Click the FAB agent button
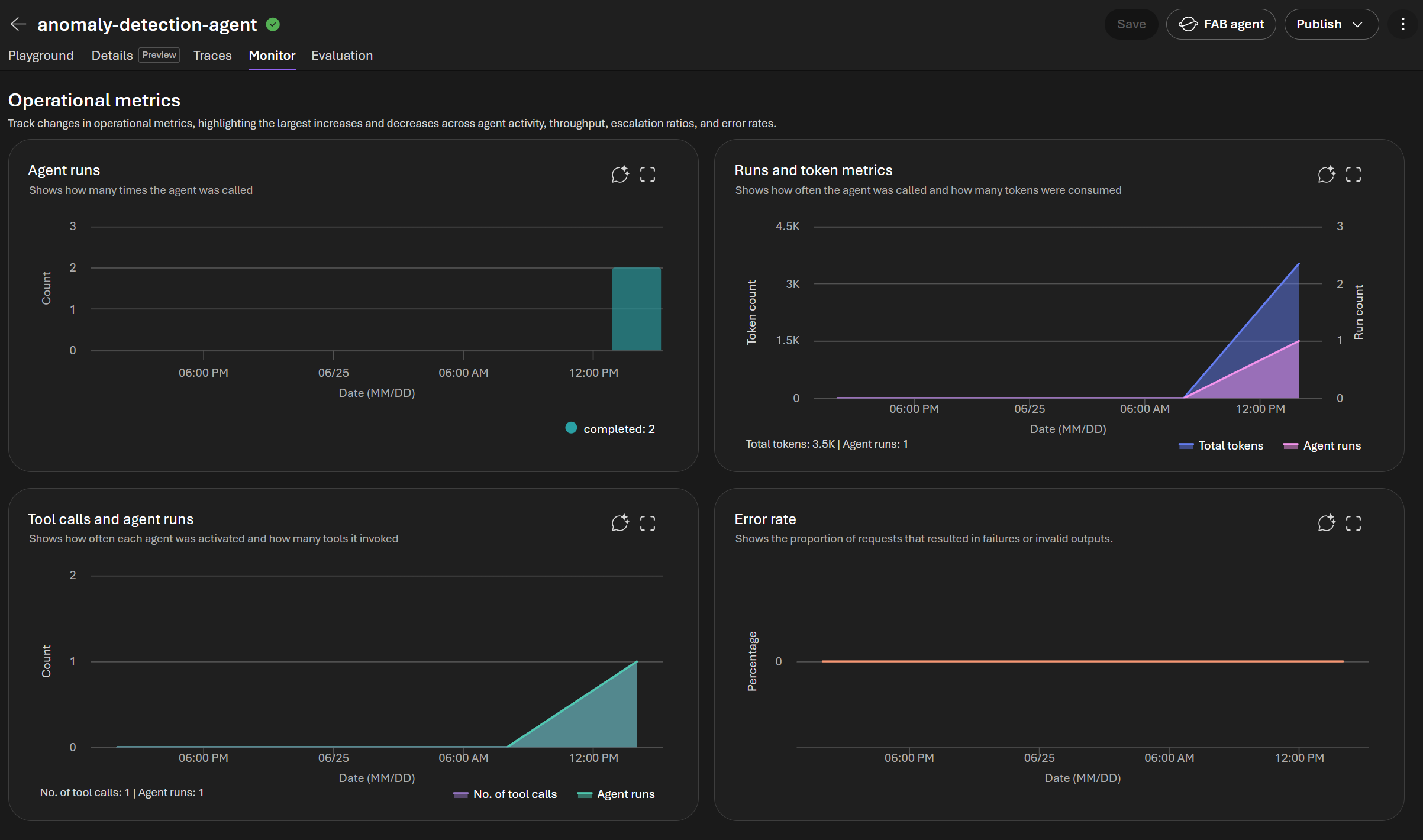The image size is (1423, 840). click(x=1221, y=24)
